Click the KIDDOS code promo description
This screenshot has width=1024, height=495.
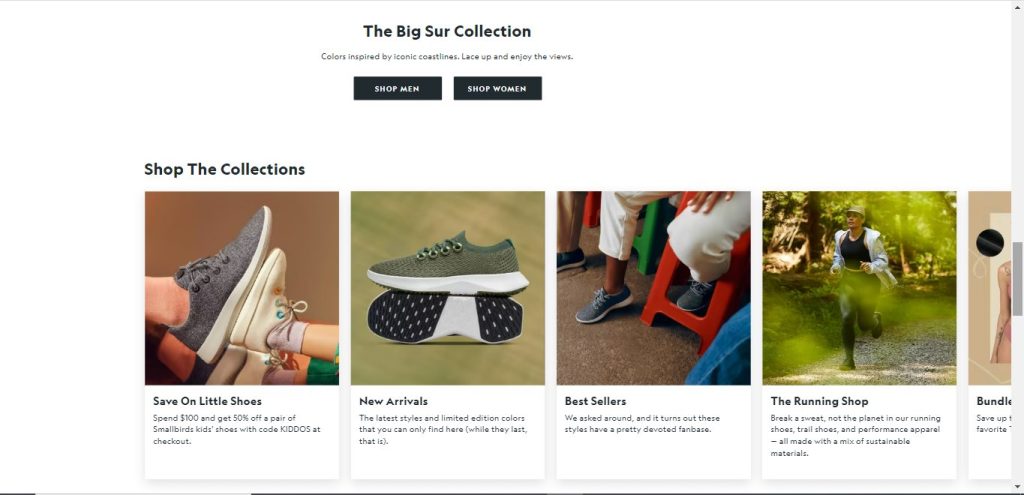tap(237, 429)
